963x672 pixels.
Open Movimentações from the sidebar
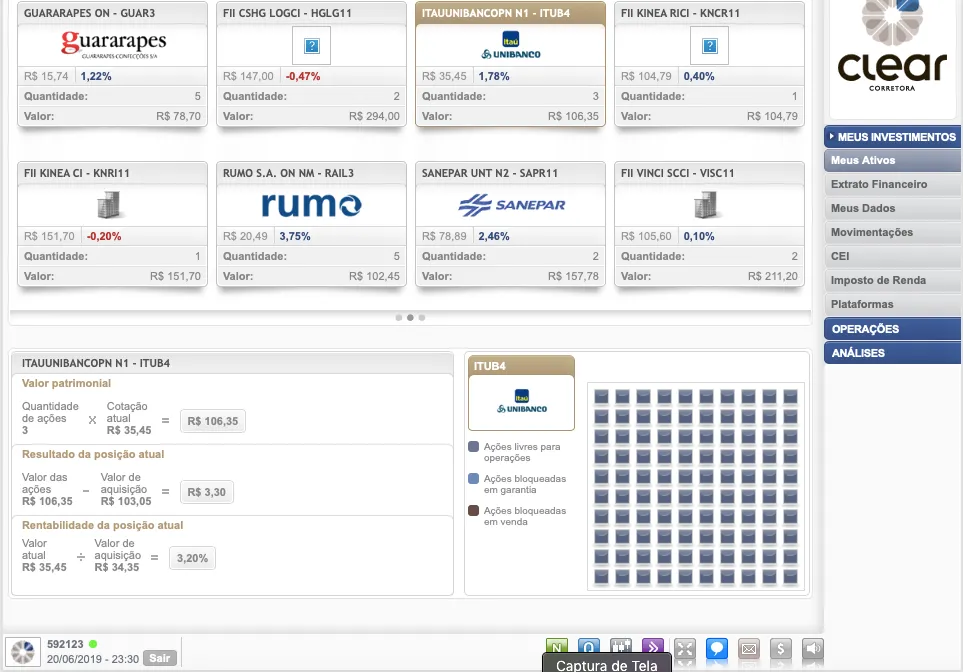tap(872, 233)
